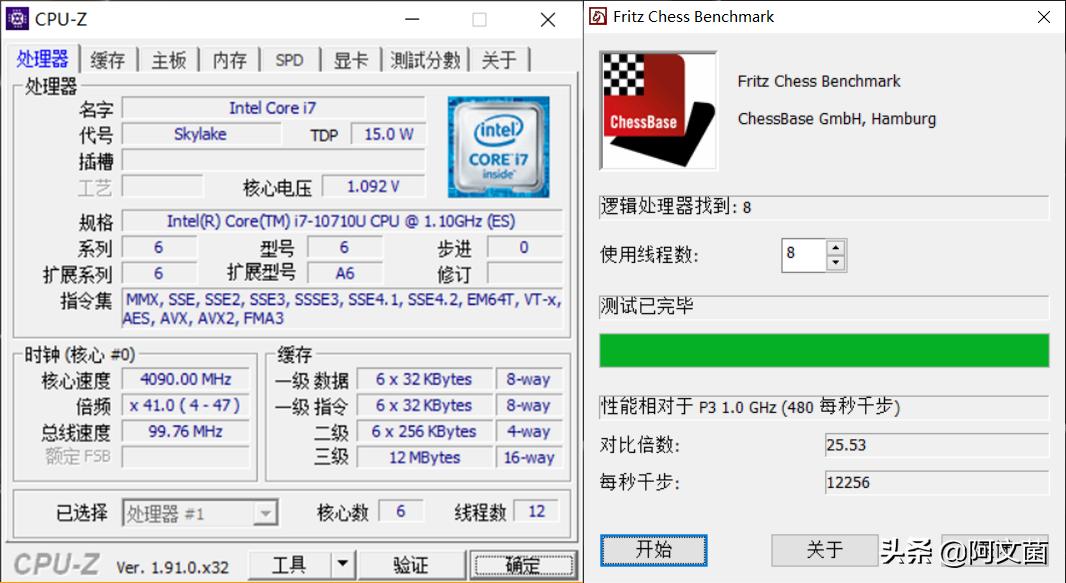
Task: Decrease the thread count with the down arrow
Action: point(837,262)
